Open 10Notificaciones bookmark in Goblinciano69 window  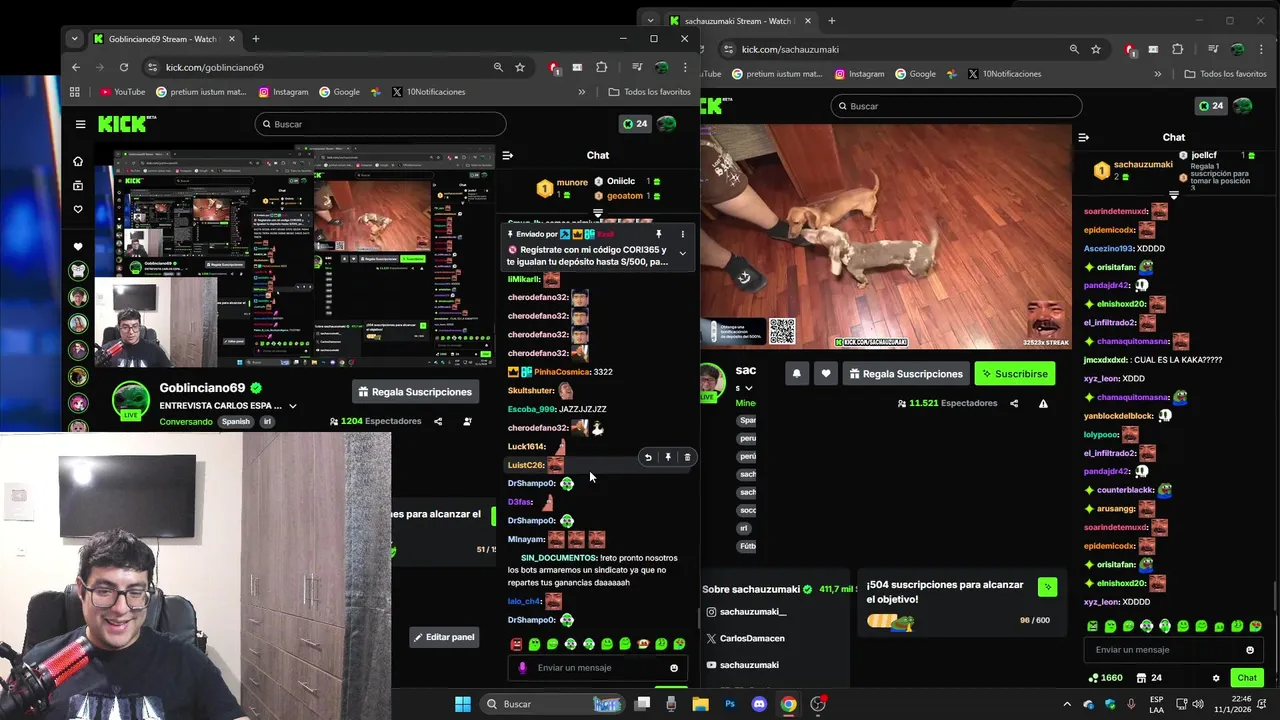(428, 92)
